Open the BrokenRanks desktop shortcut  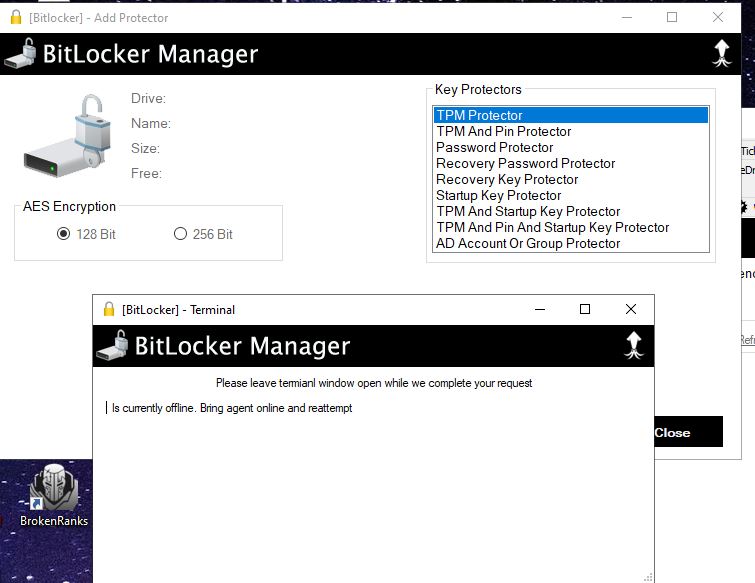coord(54,495)
